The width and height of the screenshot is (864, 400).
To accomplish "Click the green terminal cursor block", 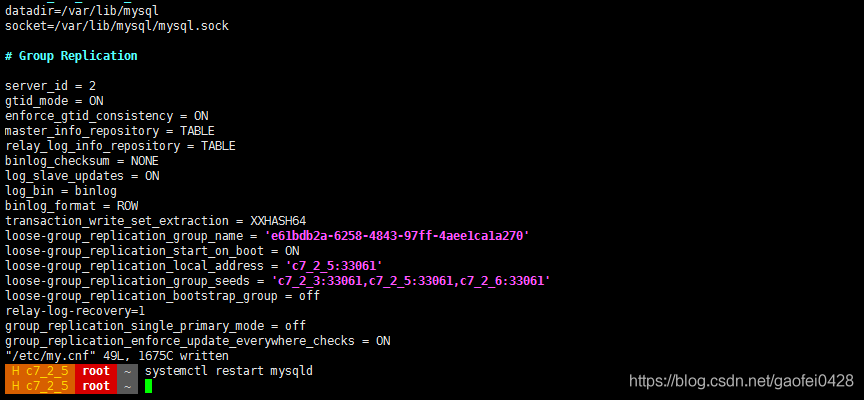I will (x=148, y=386).
